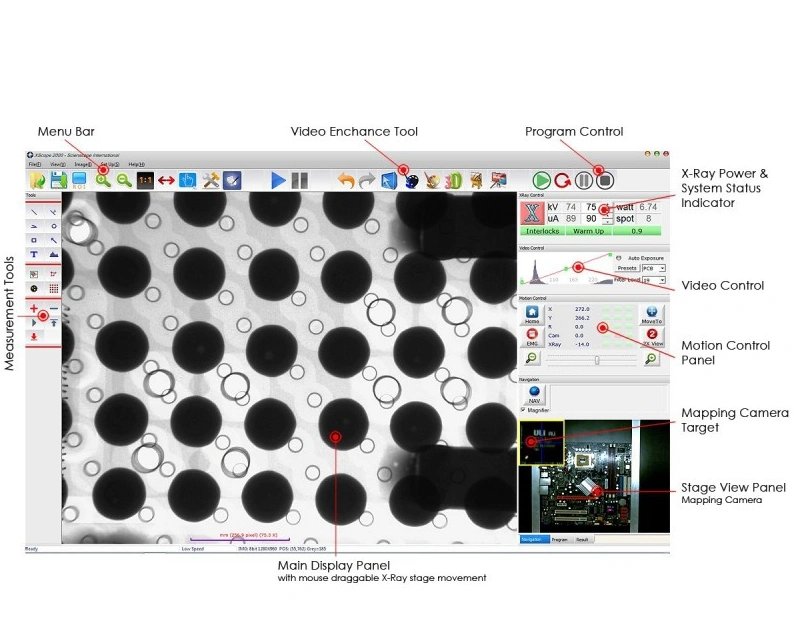Stop program with round stop button
Image resolution: width=793 pixels, height=630 pixels.
605,181
